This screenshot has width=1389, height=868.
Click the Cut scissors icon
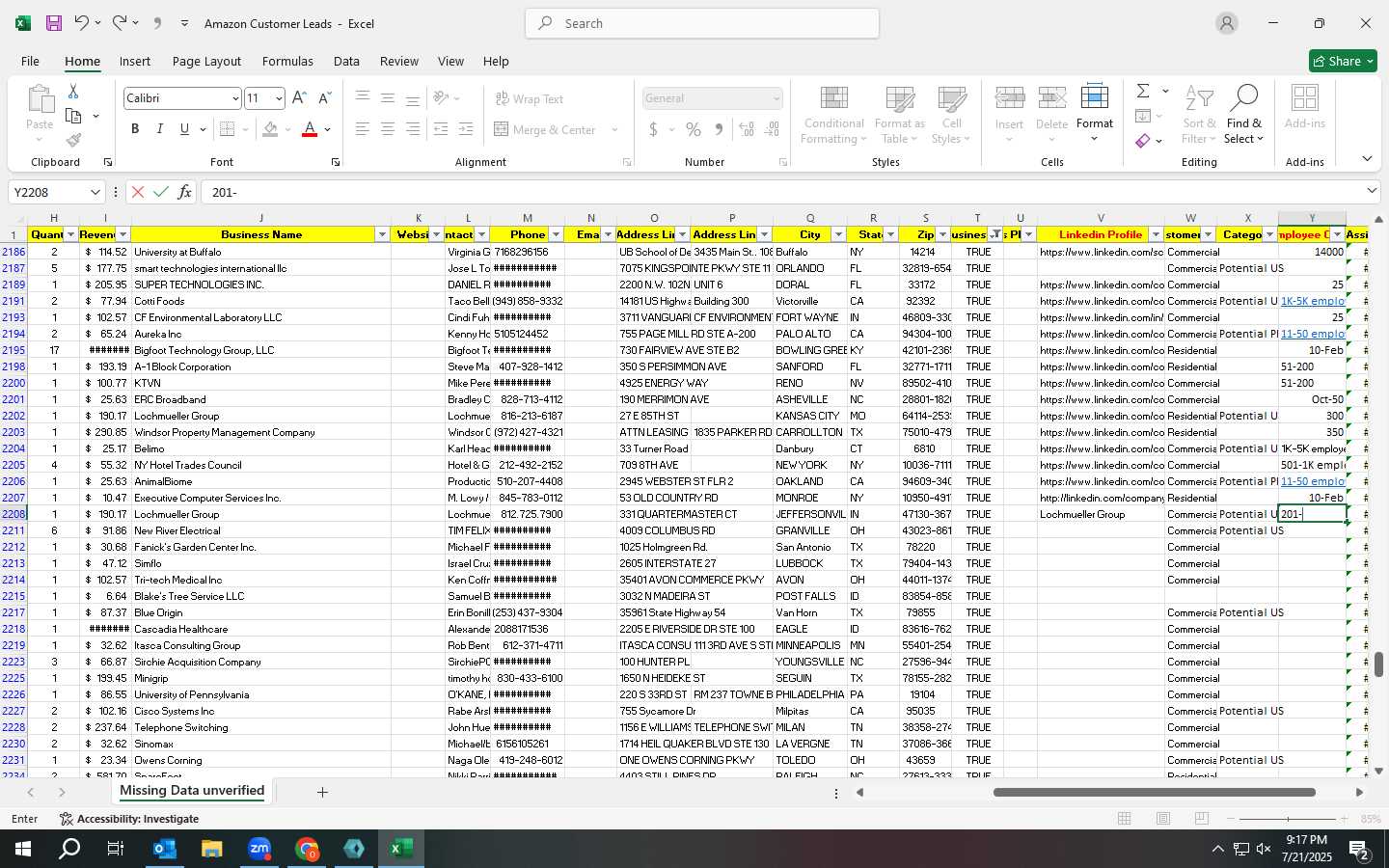[73, 91]
